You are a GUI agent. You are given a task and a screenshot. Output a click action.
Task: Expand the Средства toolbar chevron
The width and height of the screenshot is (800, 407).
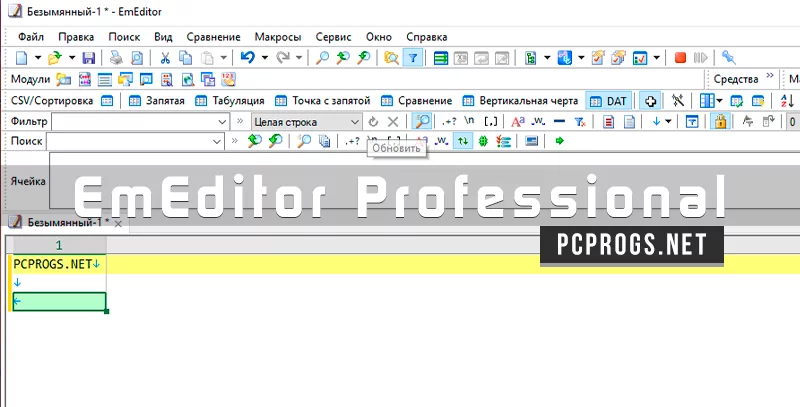[x=769, y=77]
